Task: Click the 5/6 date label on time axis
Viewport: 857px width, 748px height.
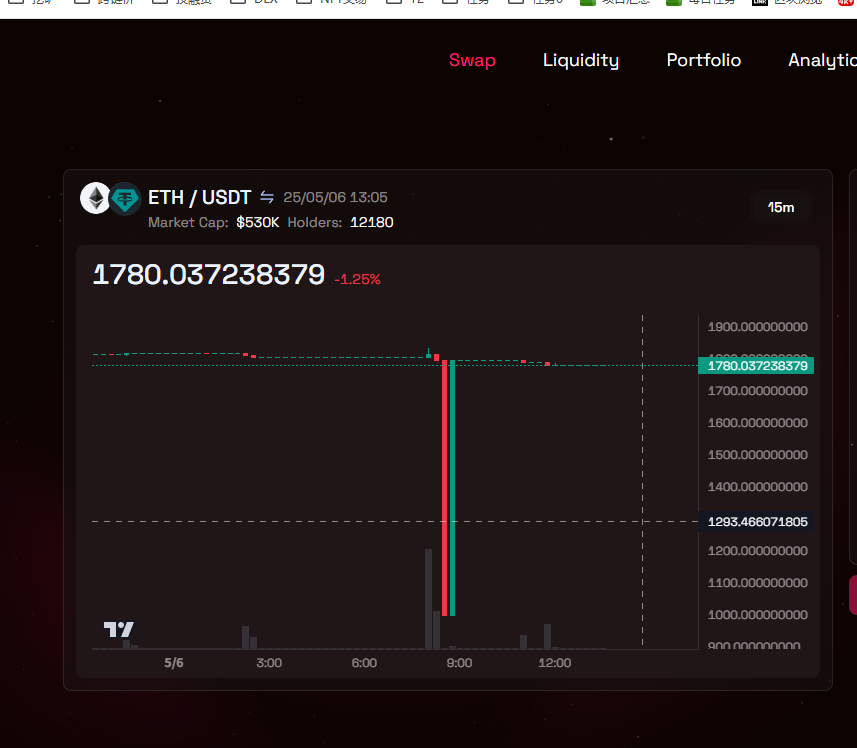Action: coord(174,663)
